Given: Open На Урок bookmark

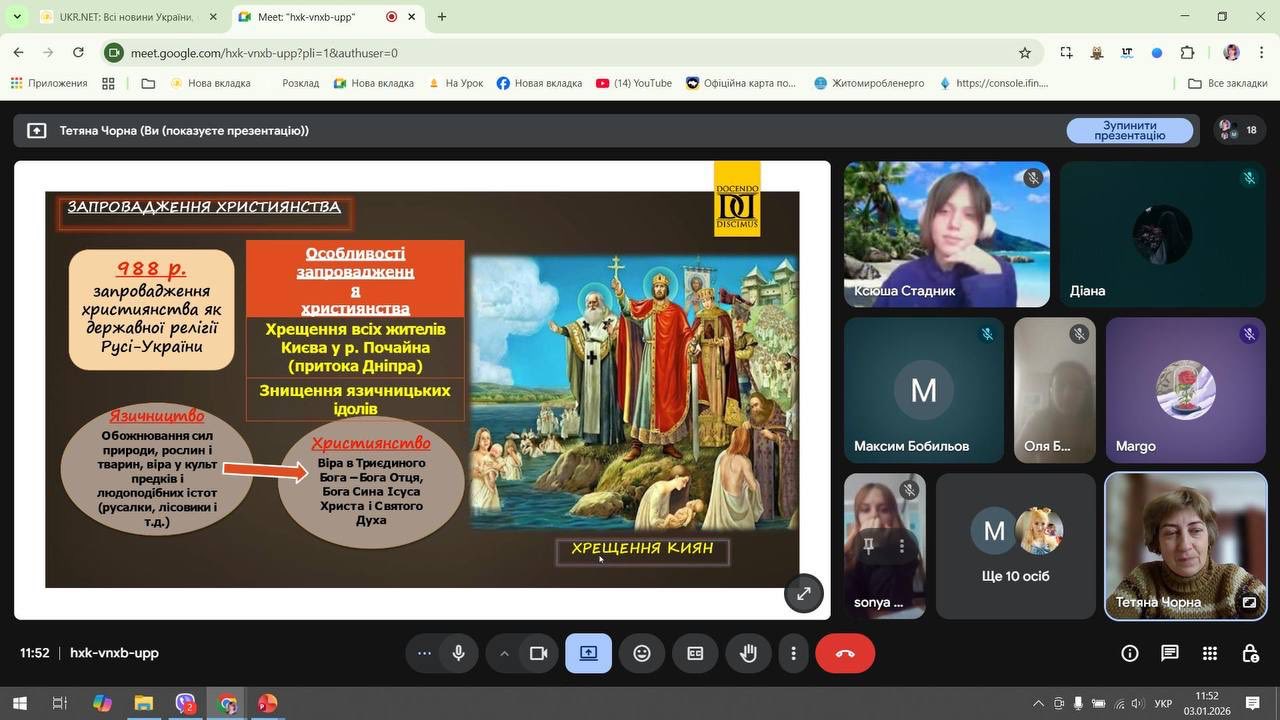Looking at the screenshot, I should (x=455, y=83).
